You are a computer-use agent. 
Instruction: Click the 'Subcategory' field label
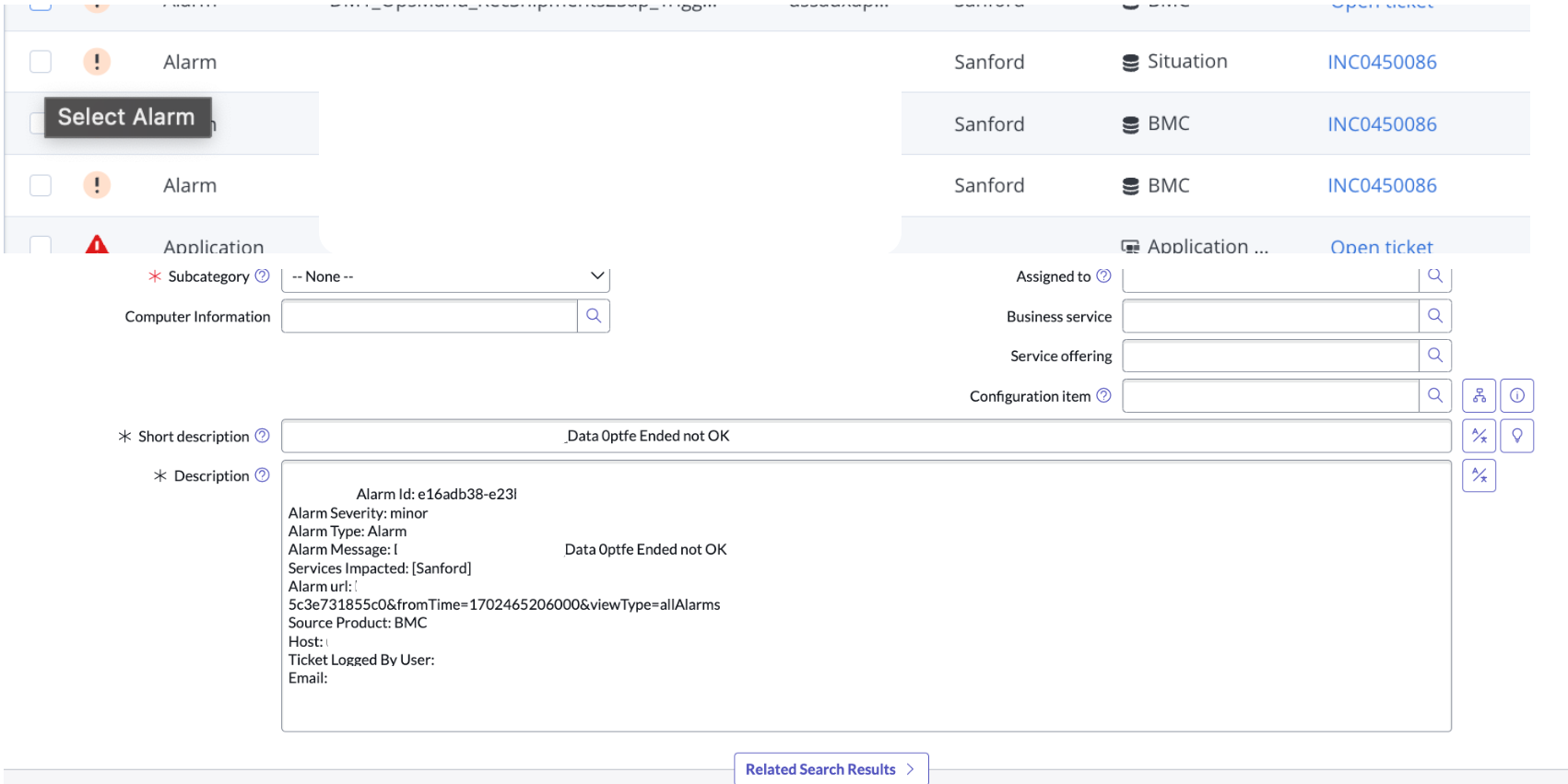(x=208, y=276)
